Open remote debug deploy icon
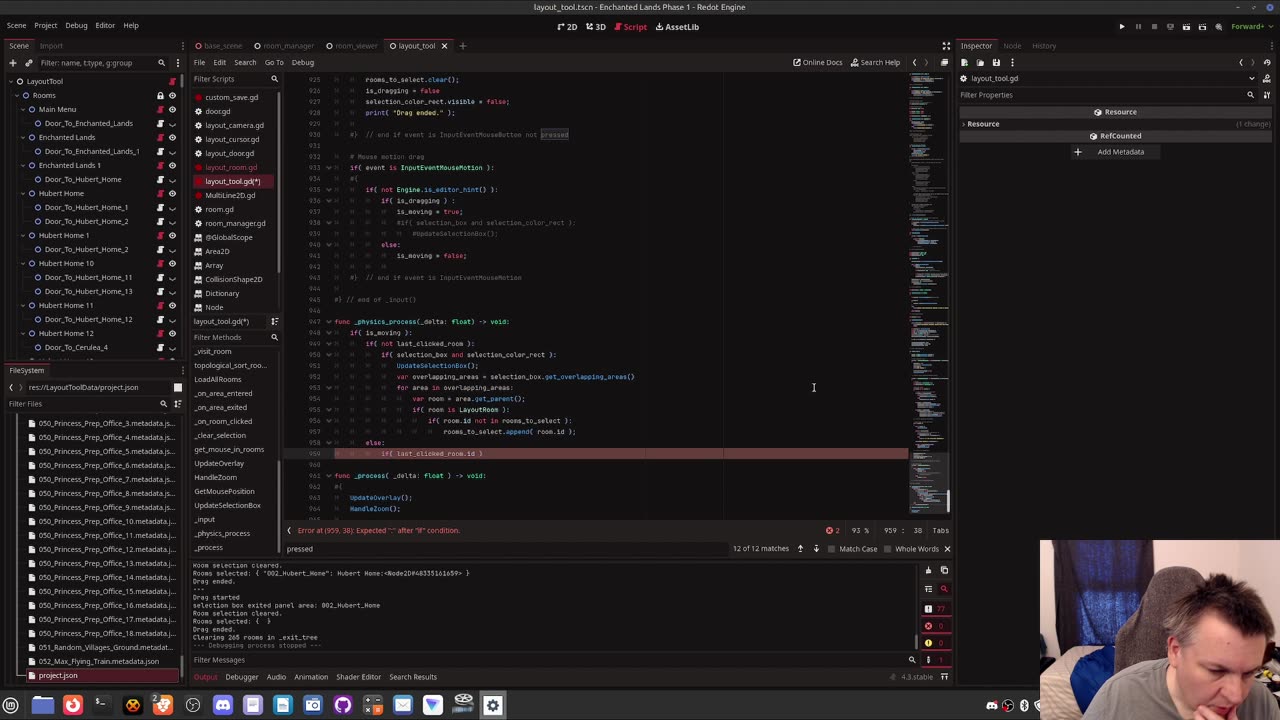The height and width of the screenshot is (720, 1280). click(x=1170, y=27)
